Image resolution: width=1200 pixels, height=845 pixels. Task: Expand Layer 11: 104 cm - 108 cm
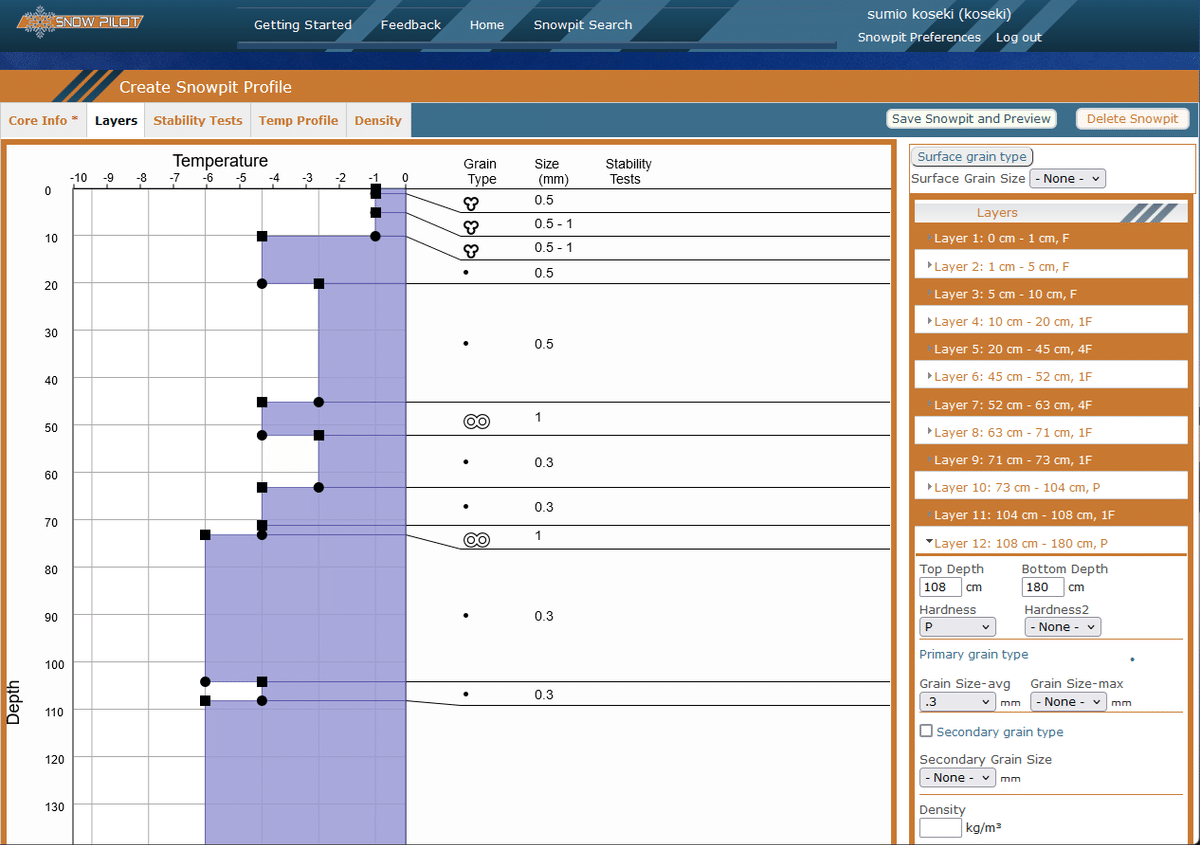(x=1050, y=515)
